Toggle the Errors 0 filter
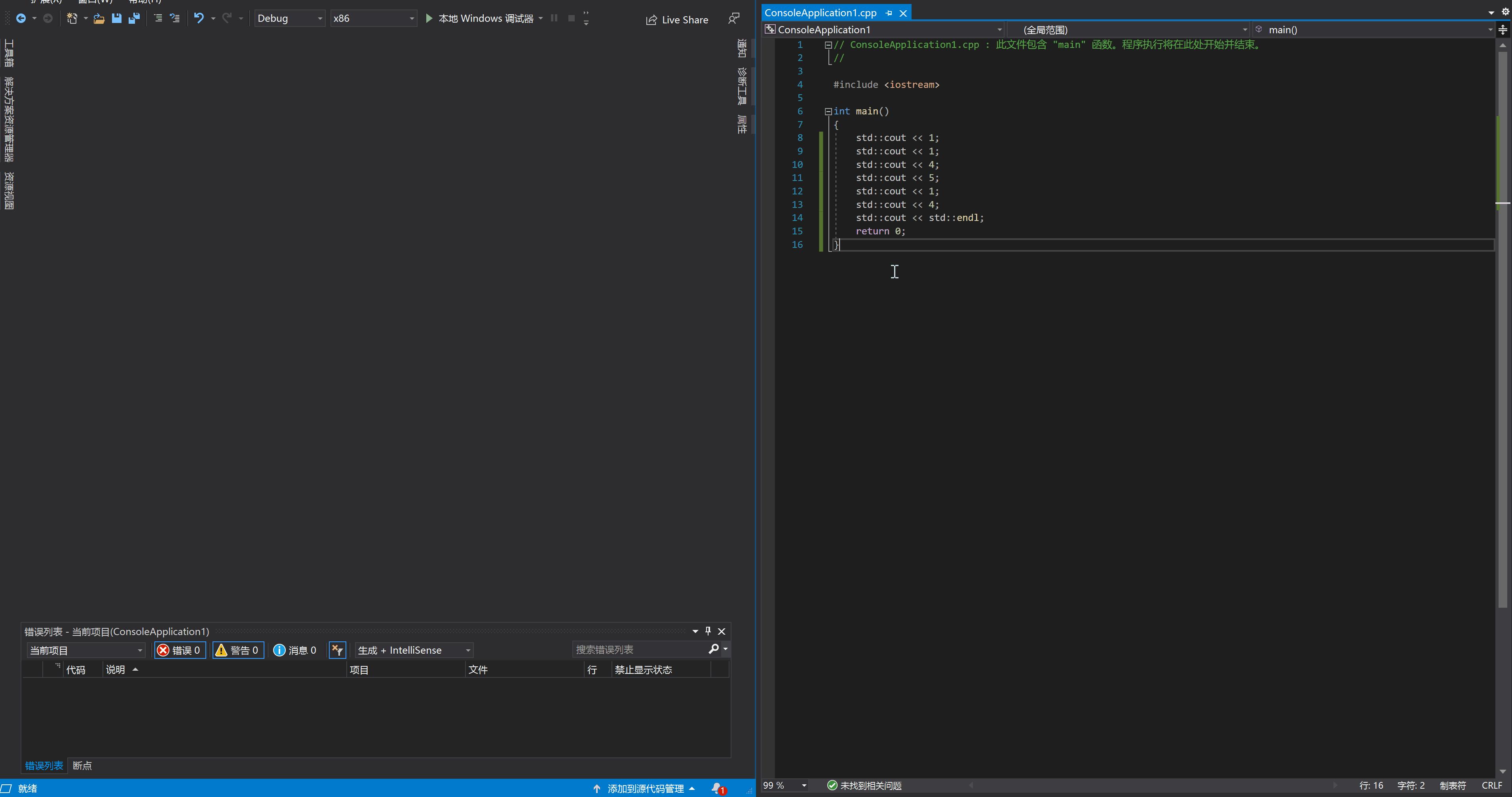The width and height of the screenshot is (1512, 797). tap(180, 650)
